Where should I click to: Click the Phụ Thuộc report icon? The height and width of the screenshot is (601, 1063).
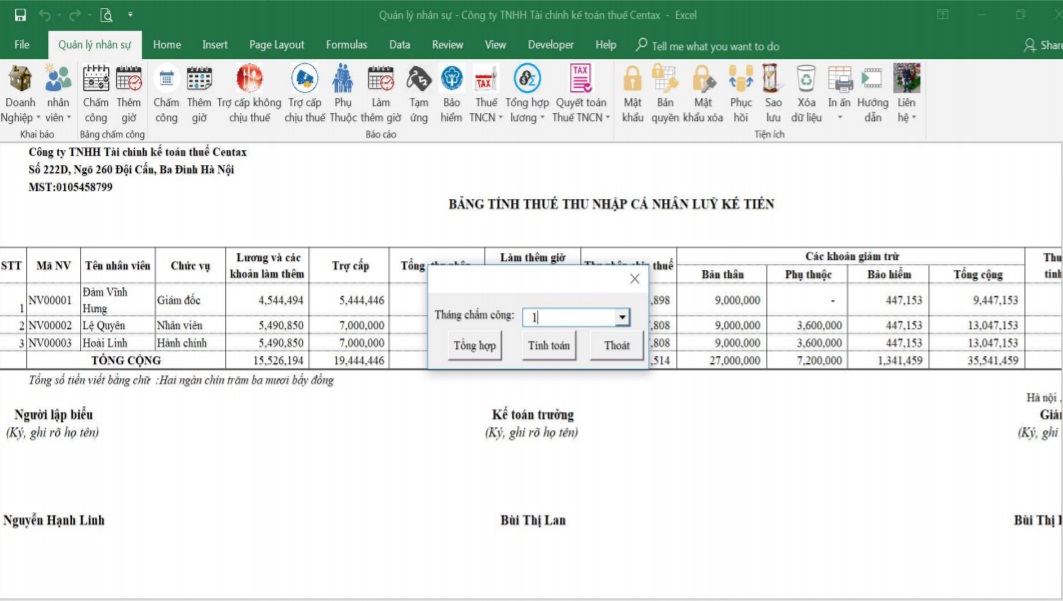343,80
